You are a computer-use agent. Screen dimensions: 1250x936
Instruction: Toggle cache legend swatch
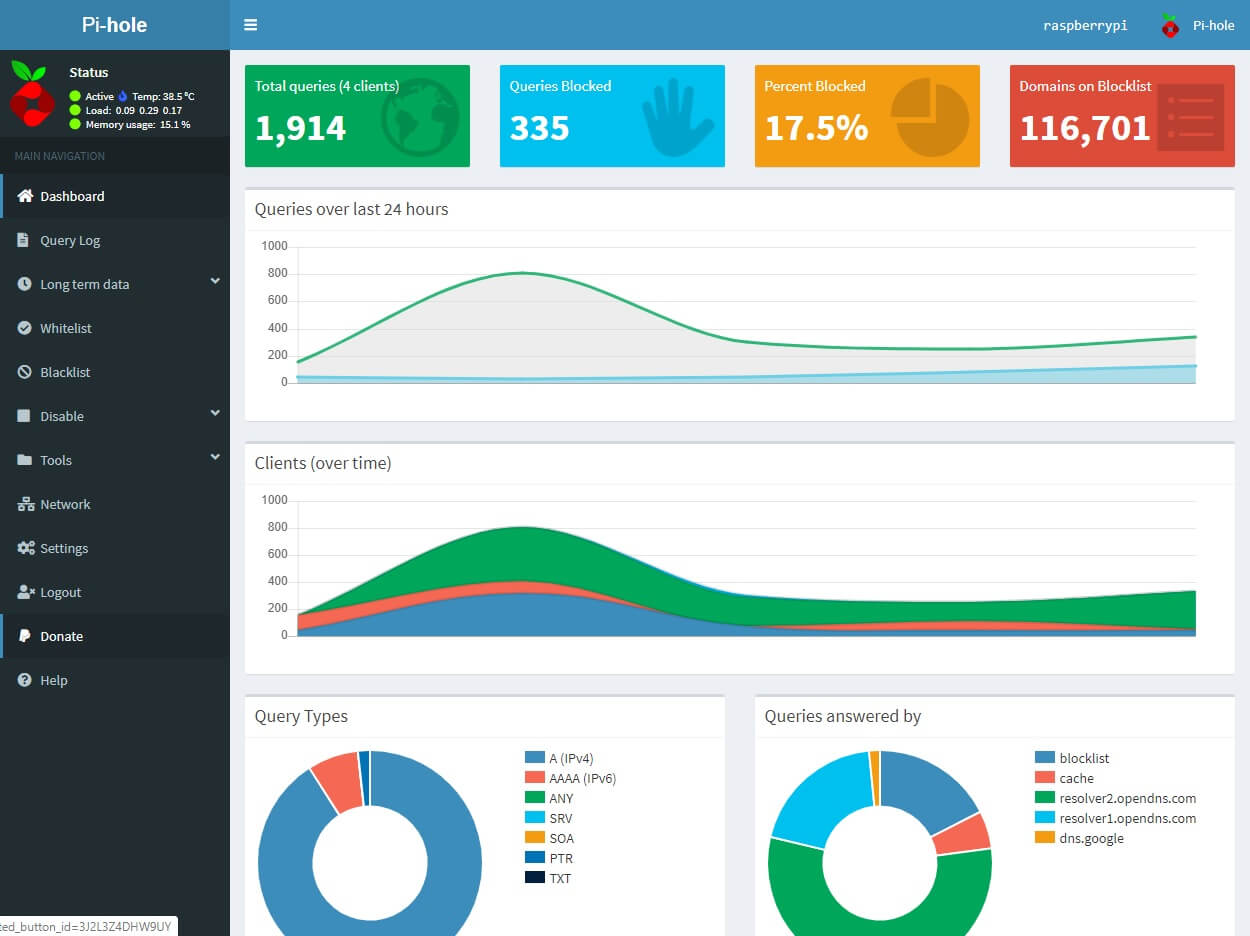[1045, 778]
